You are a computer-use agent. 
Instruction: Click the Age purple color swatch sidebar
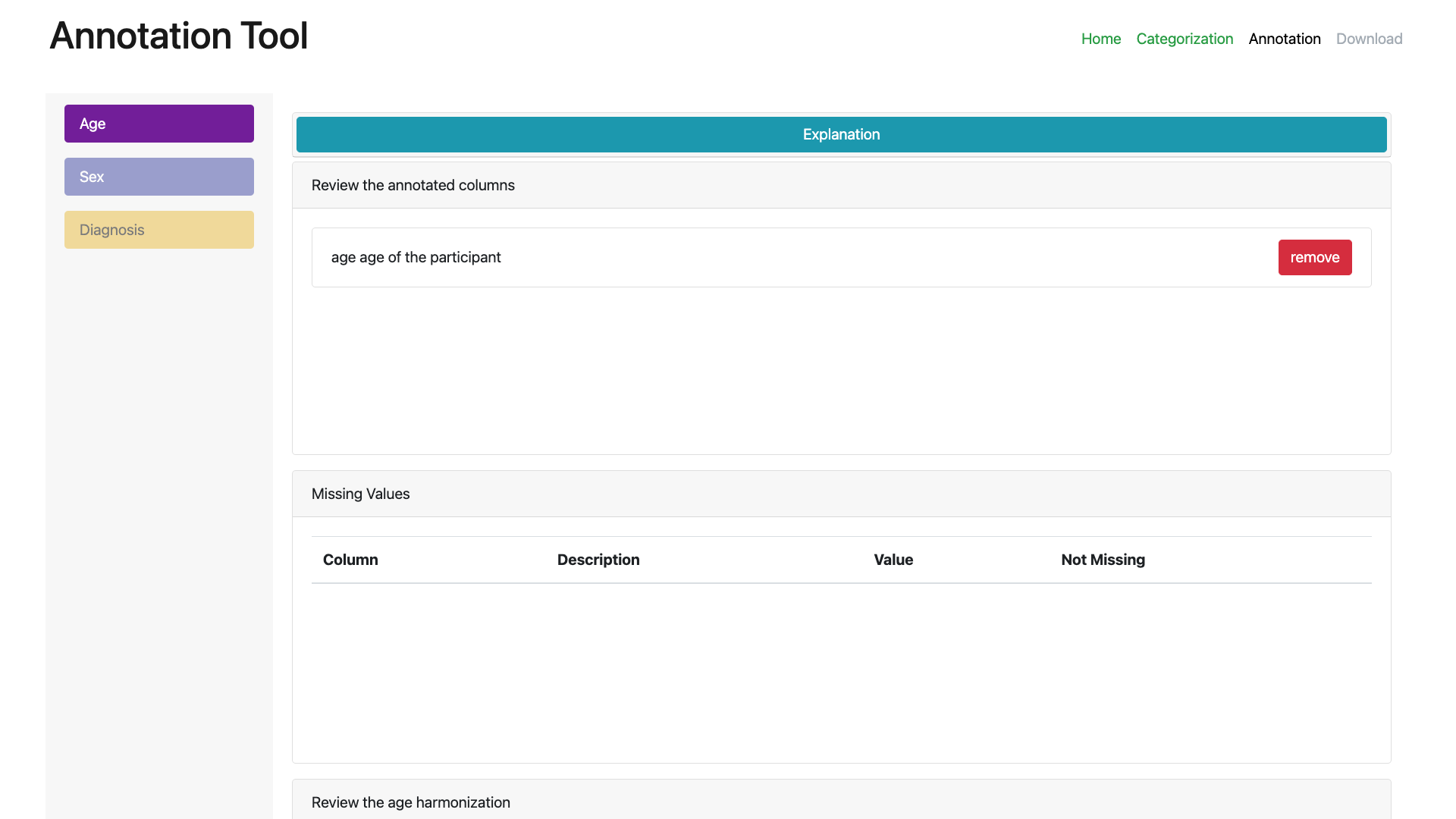[x=159, y=123]
